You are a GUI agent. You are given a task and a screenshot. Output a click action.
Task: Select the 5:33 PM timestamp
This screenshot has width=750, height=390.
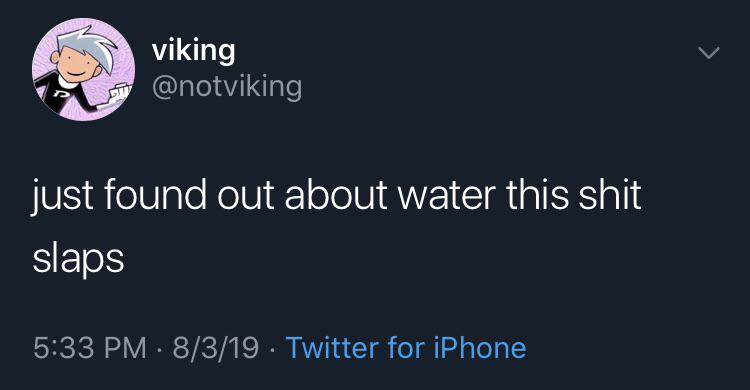click(89, 348)
